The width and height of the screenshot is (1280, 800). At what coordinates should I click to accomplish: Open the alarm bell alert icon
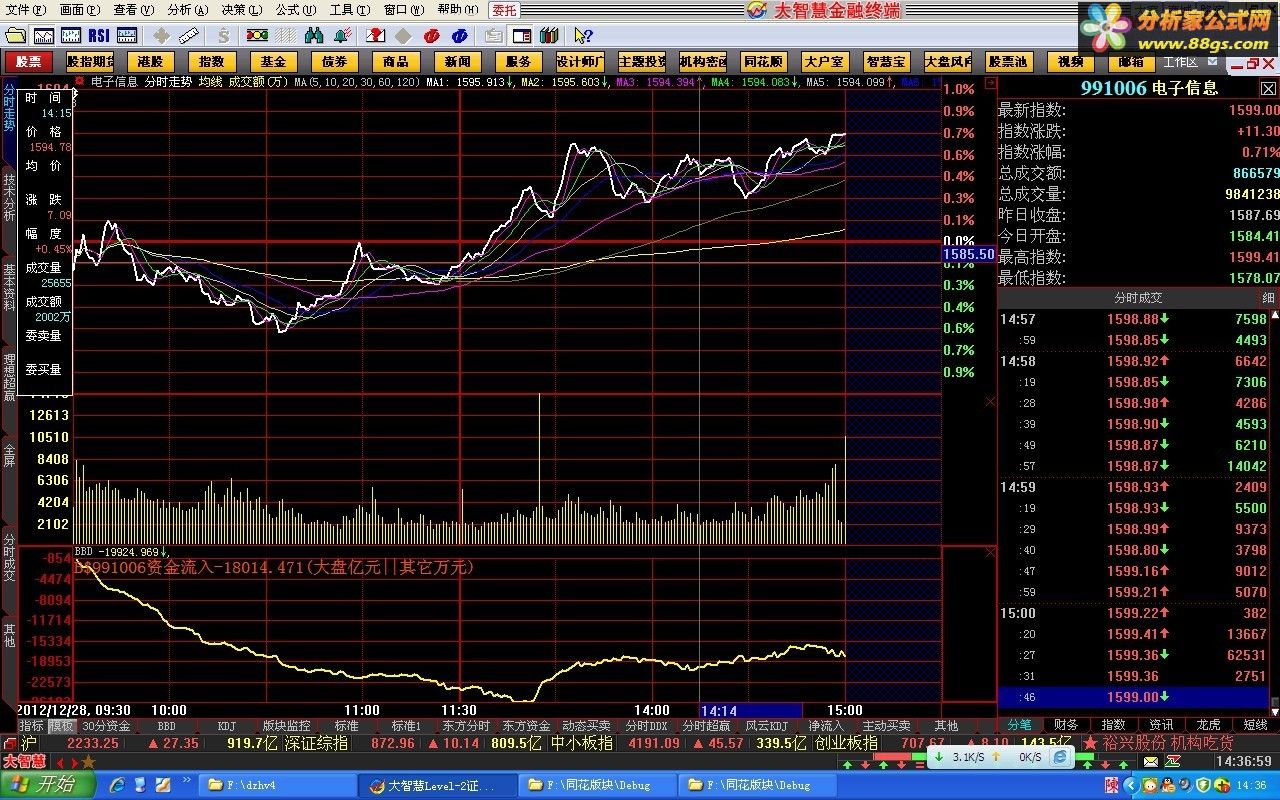[x=343, y=36]
